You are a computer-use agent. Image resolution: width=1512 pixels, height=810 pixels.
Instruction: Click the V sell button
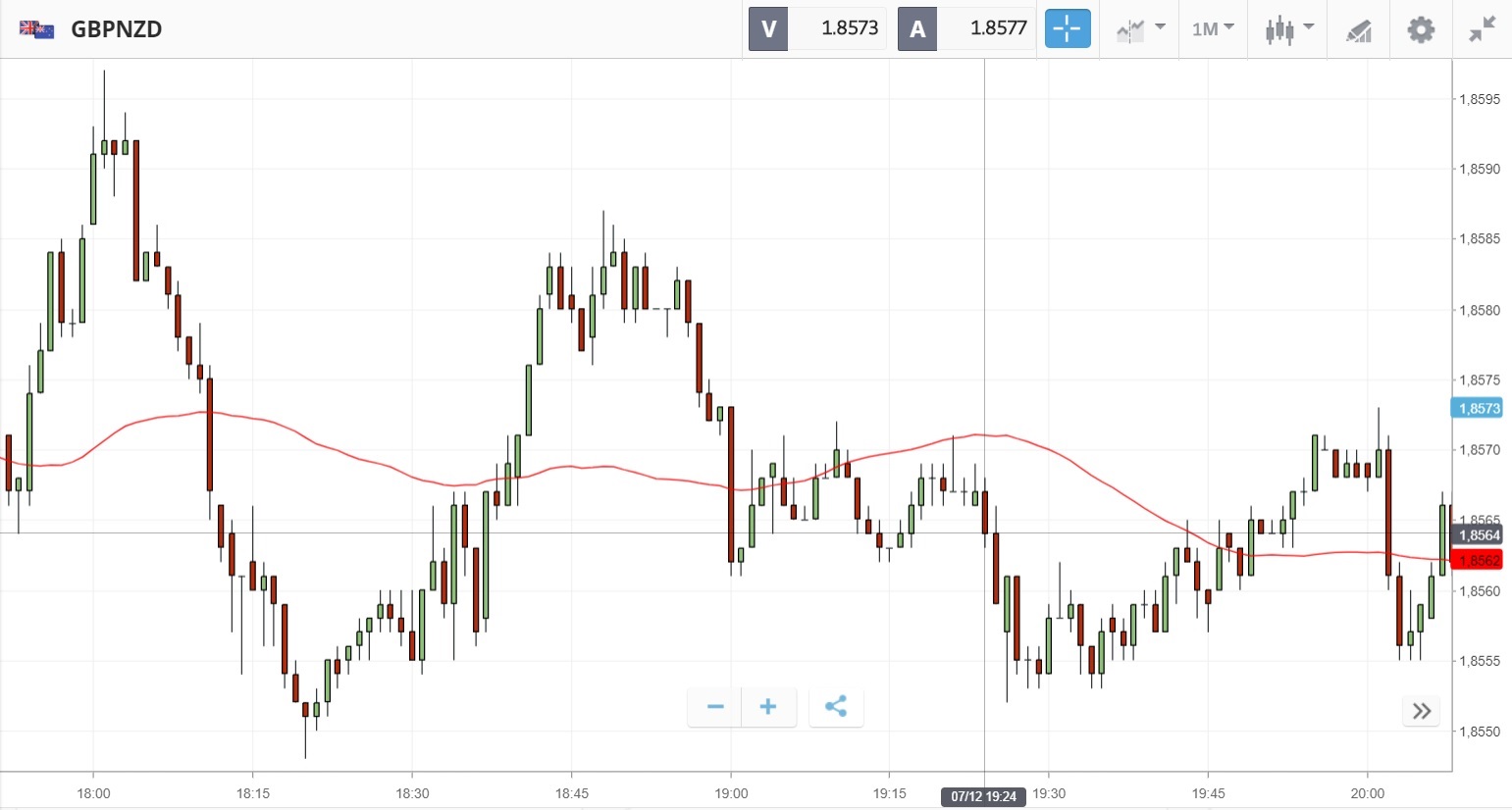pyautogui.click(x=768, y=29)
